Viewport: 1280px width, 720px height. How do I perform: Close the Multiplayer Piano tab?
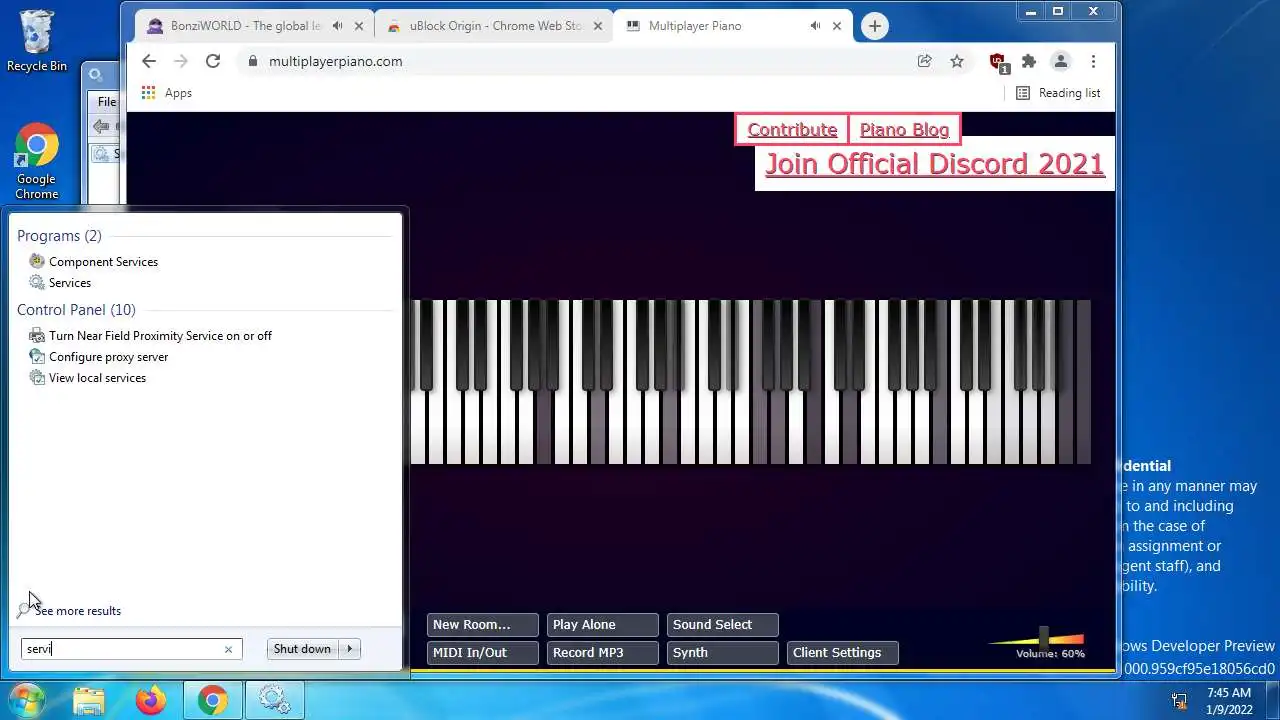click(837, 26)
